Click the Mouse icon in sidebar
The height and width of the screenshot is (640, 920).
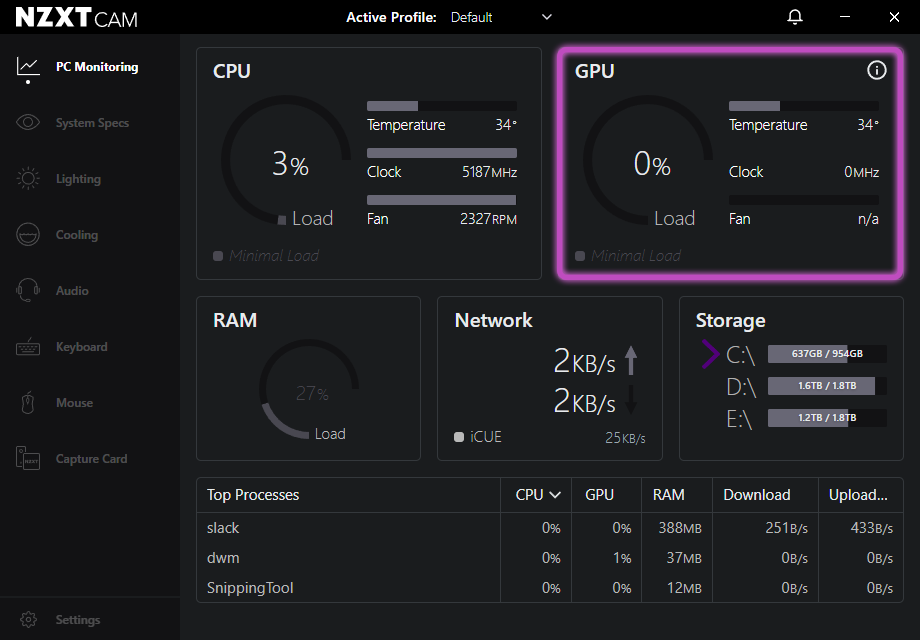pos(28,403)
